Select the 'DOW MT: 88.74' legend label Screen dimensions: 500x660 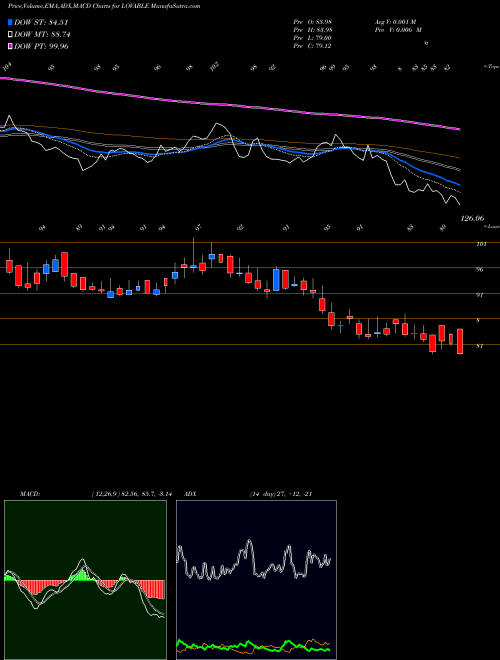point(42,35)
